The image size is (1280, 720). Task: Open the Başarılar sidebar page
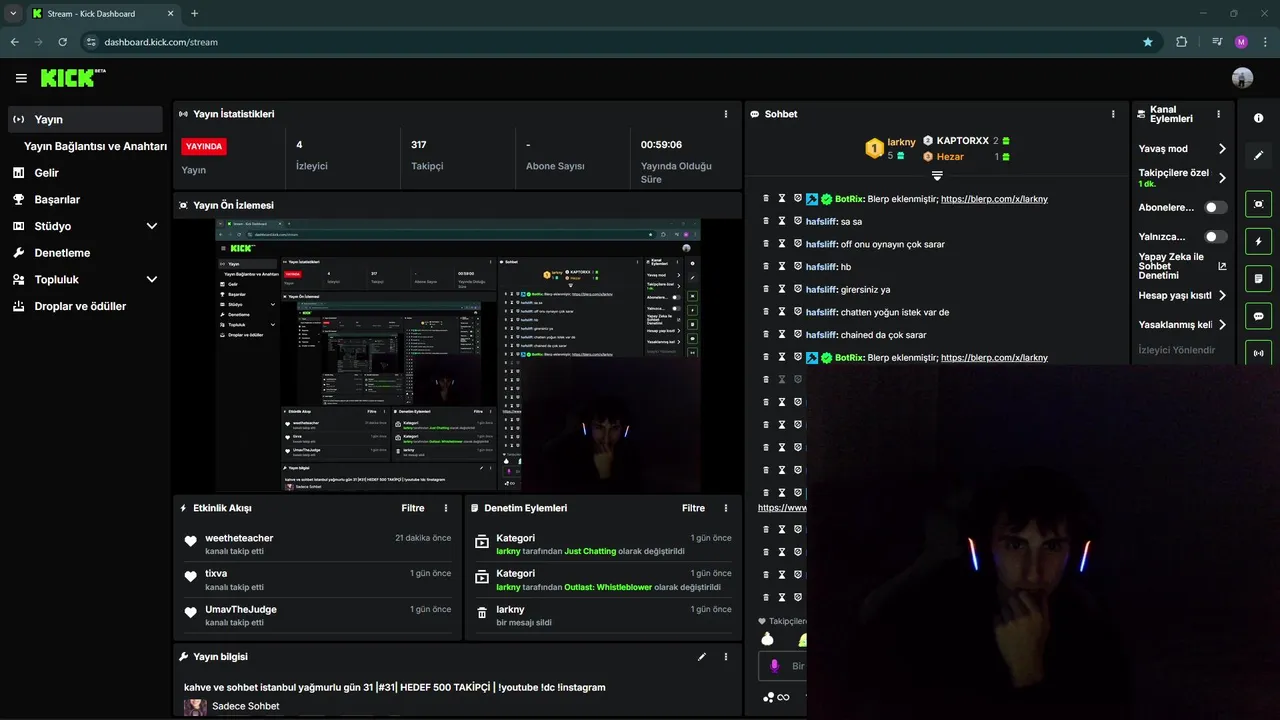click(x=85, y=199)
